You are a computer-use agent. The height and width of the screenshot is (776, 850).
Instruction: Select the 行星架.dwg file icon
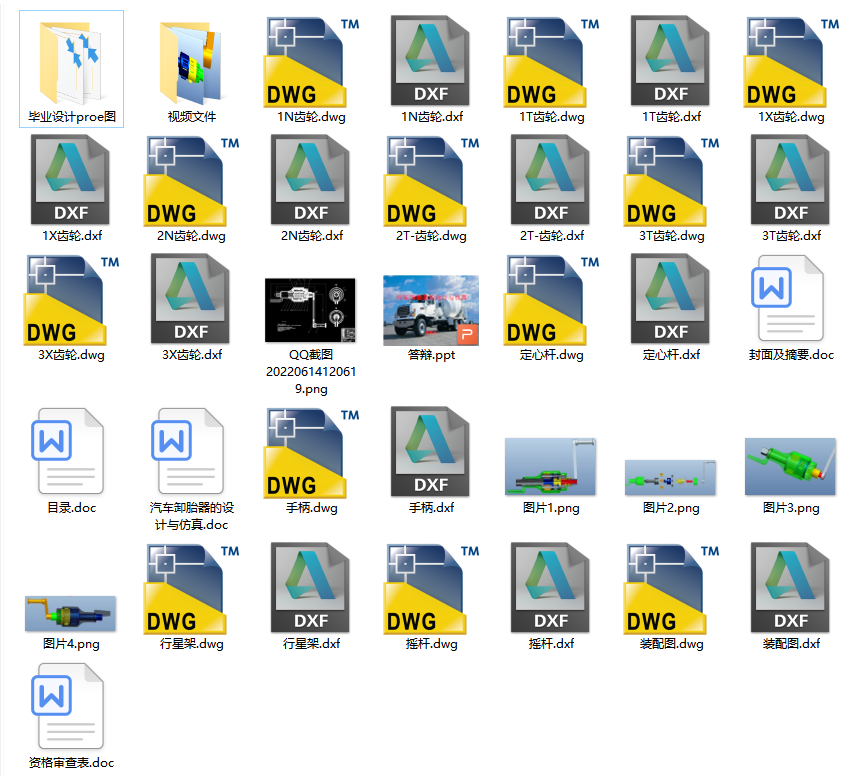pos(191,590)
